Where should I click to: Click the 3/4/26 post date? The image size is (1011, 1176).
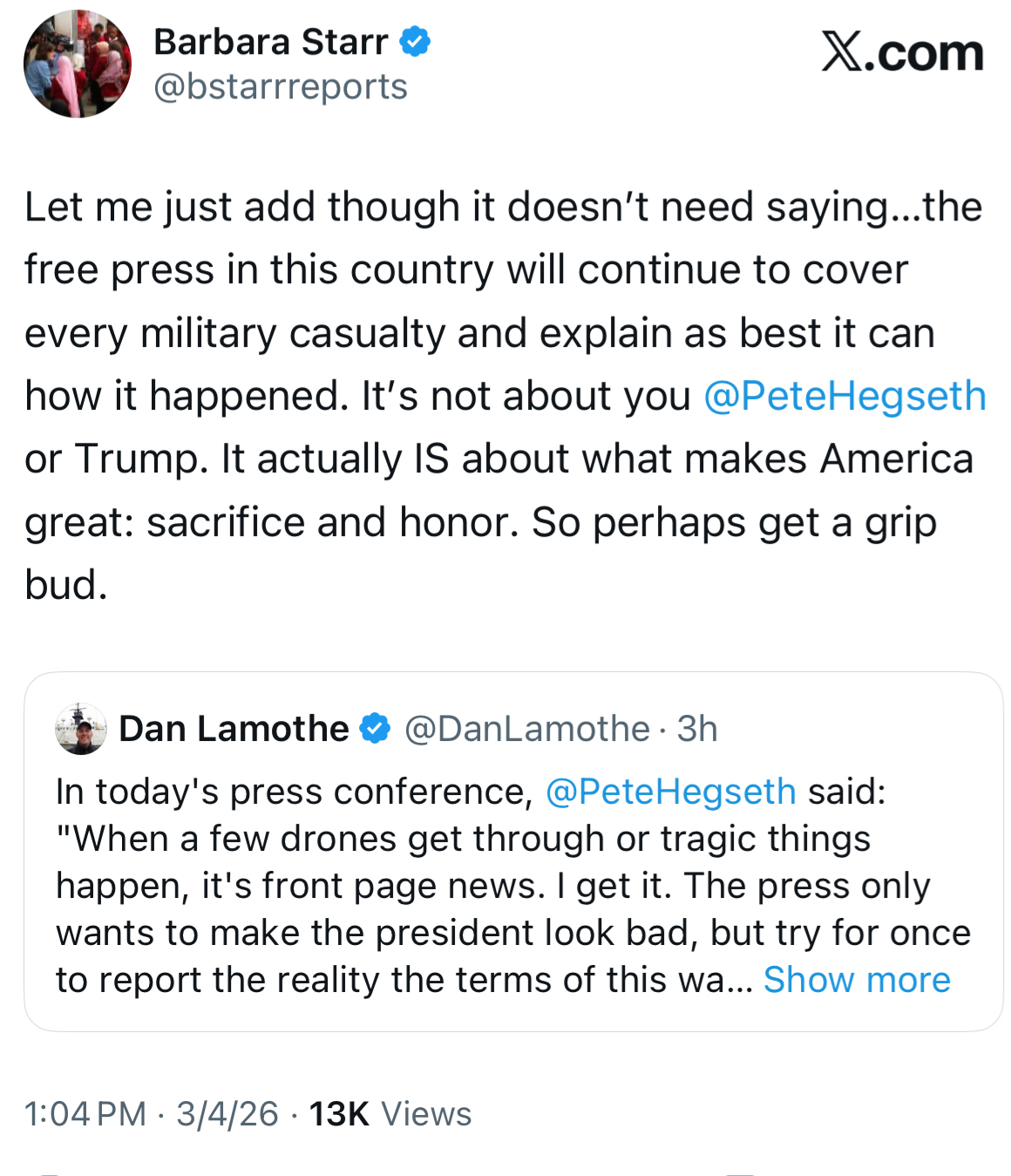(227, 1114)
